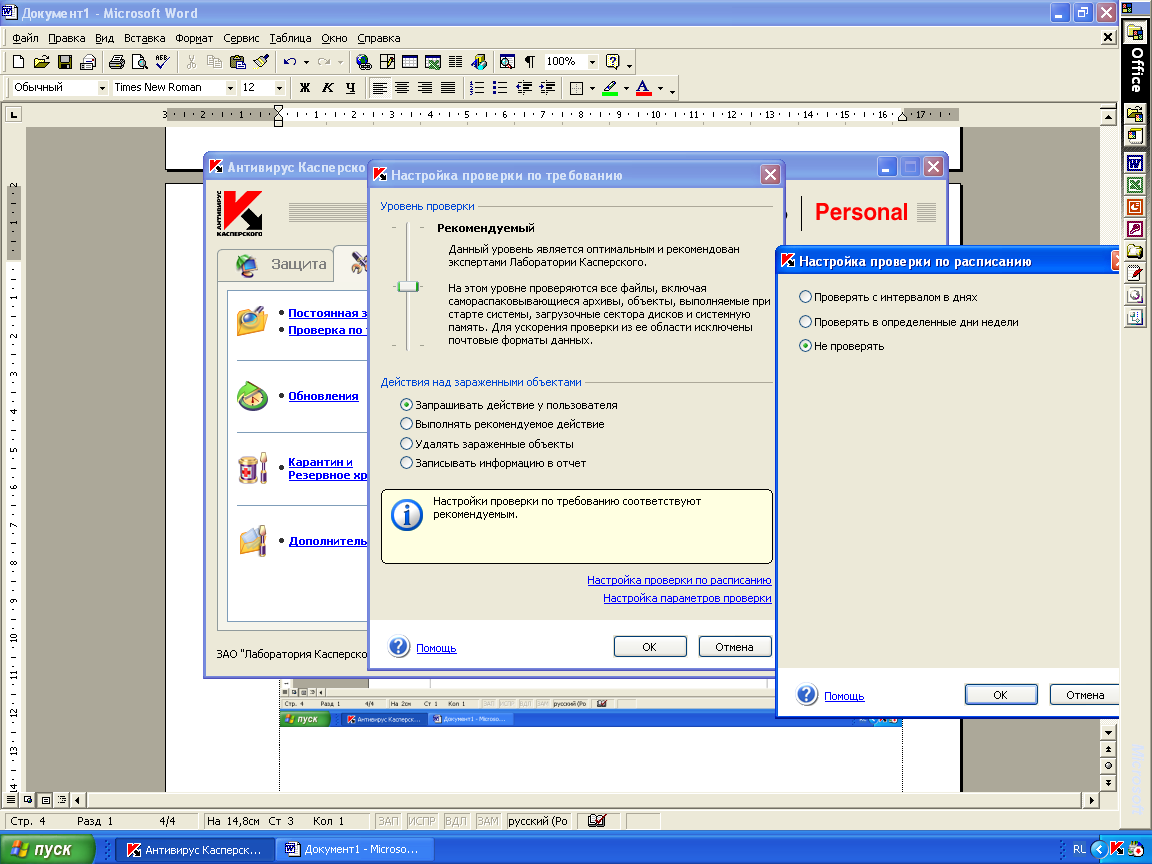
Task: Justify the text alignment
Action: pos(447,88)
